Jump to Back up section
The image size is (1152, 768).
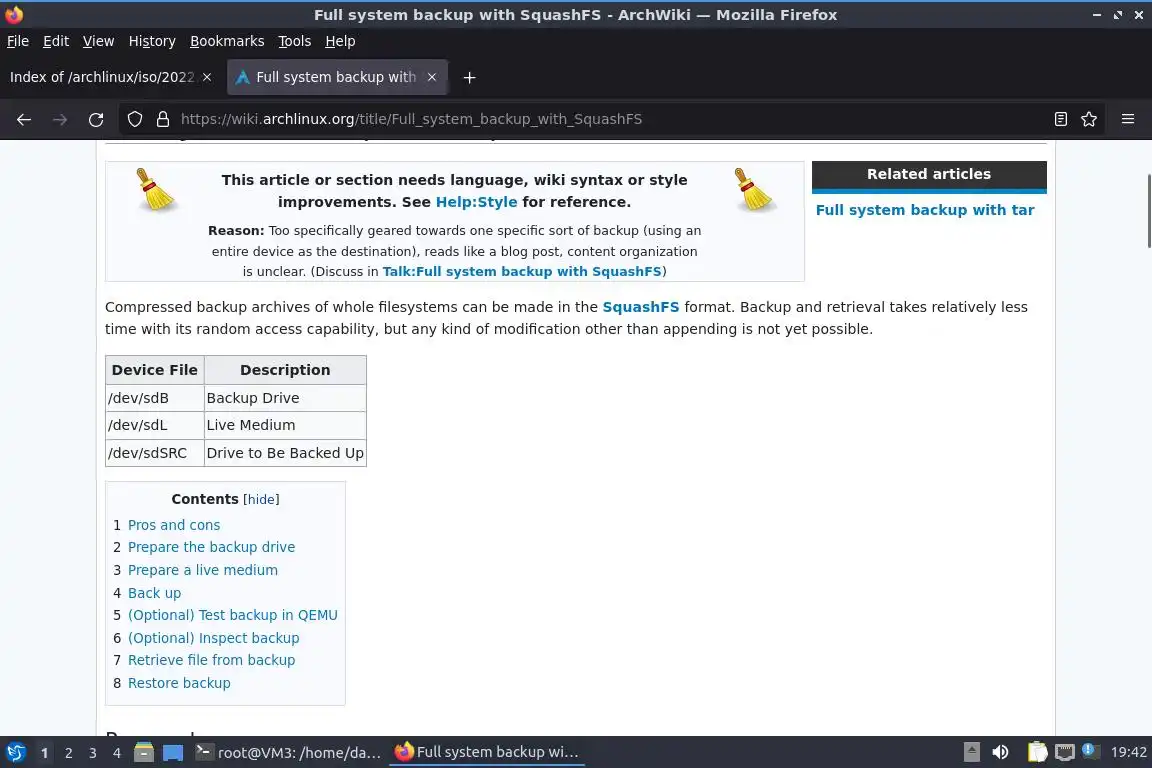[x=154, y=593]
